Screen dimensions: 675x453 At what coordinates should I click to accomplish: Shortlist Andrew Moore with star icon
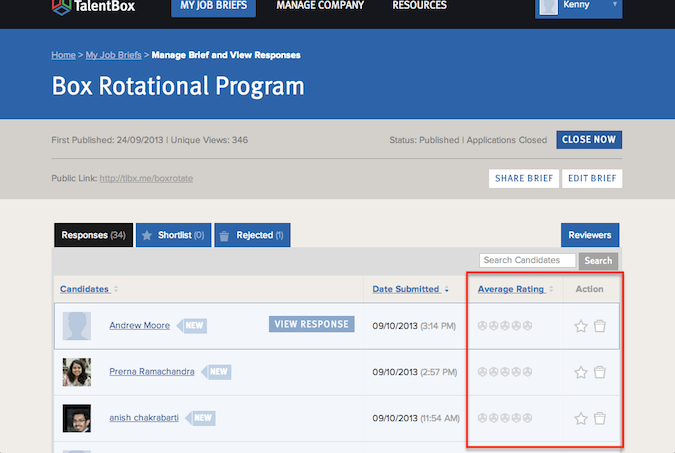coord(581,326)
